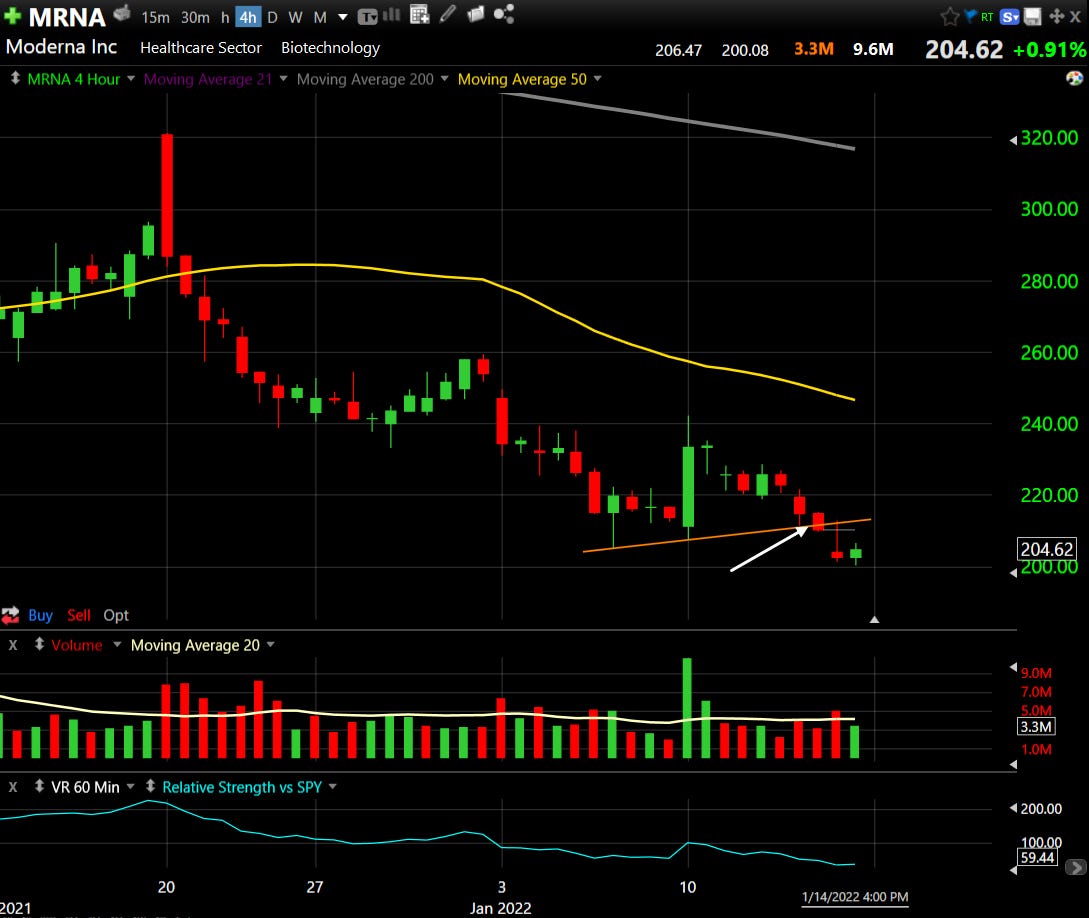
Task: Open the chart template T icon
Action: (367, 17)
